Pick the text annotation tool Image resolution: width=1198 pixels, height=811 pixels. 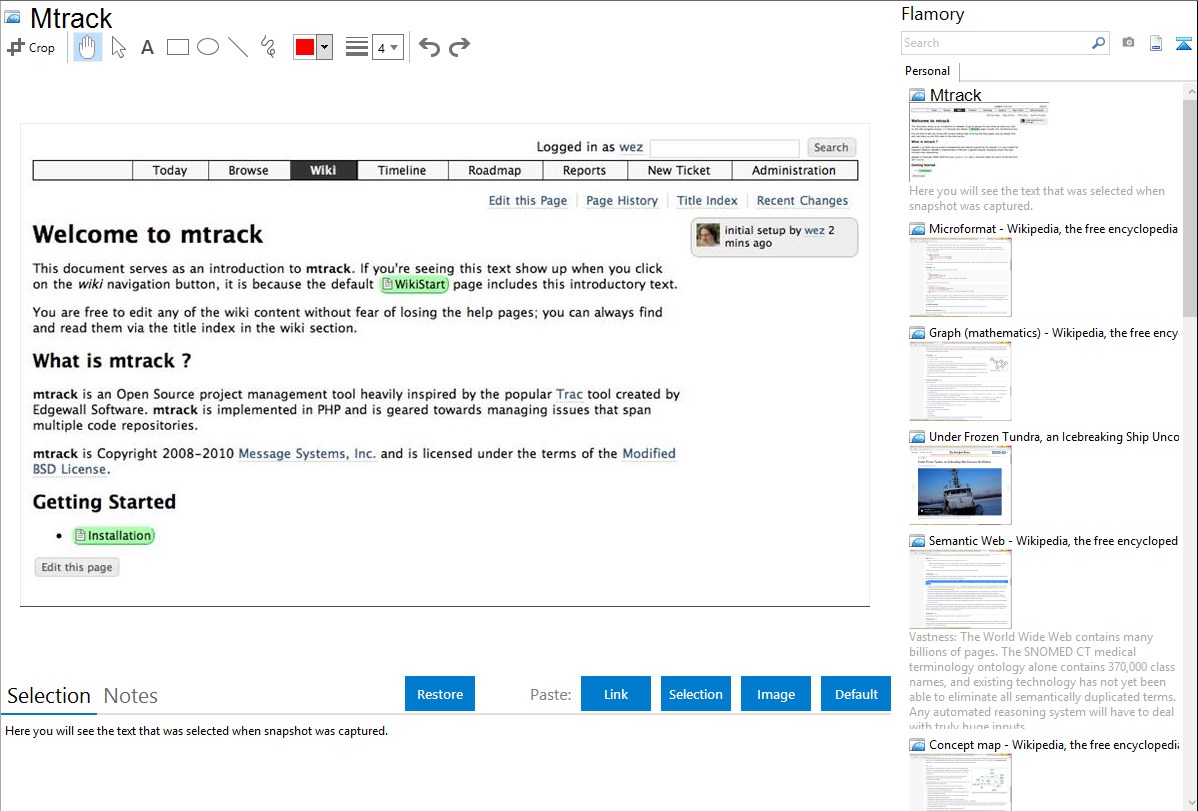point(147,47)
